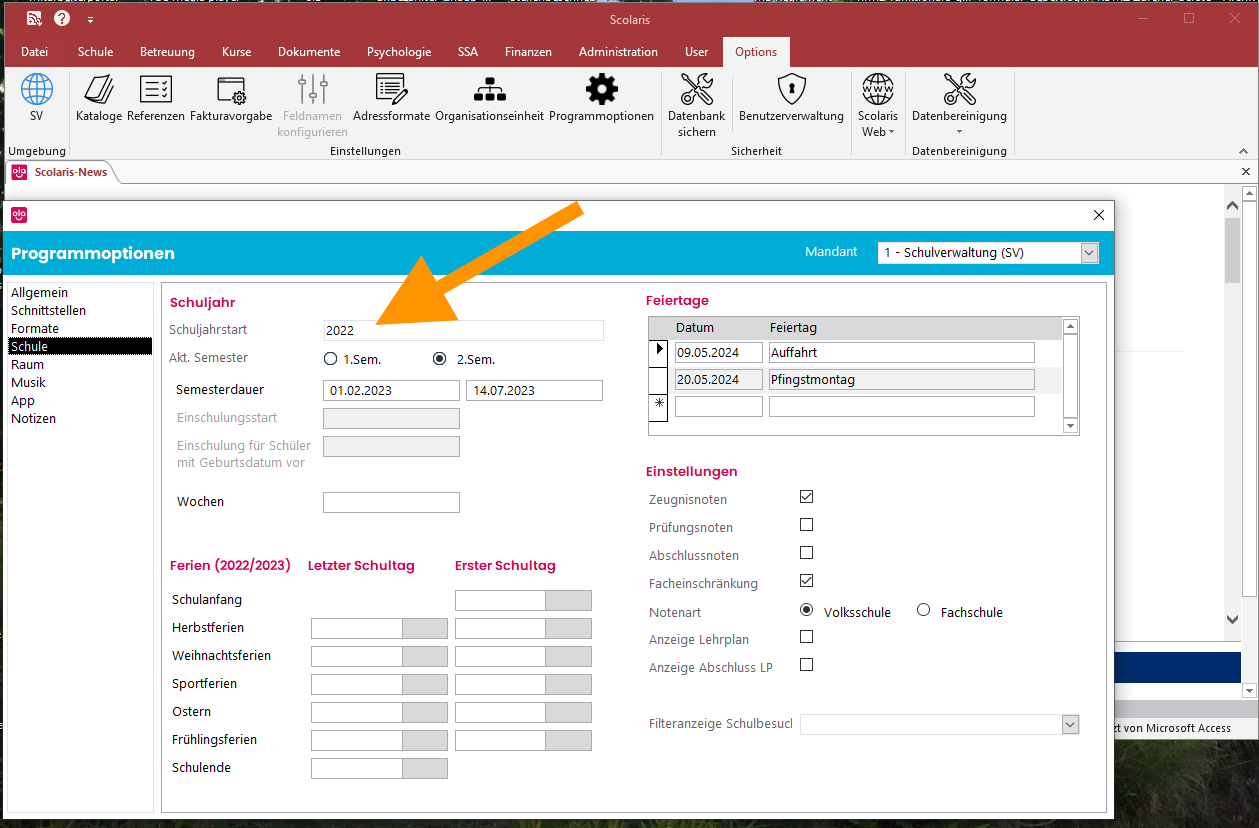This screenshot has width=1259, height=828.
Task: Switch to the SSA ribbon tab
Action: [x=468, y=52]
